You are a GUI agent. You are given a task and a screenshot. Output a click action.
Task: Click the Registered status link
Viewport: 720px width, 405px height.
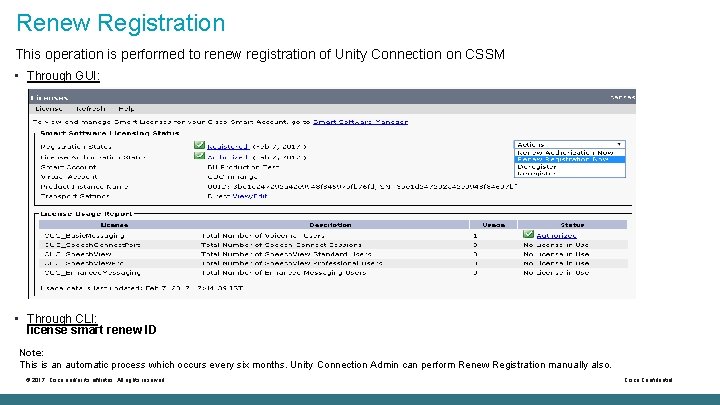(228, 146)
